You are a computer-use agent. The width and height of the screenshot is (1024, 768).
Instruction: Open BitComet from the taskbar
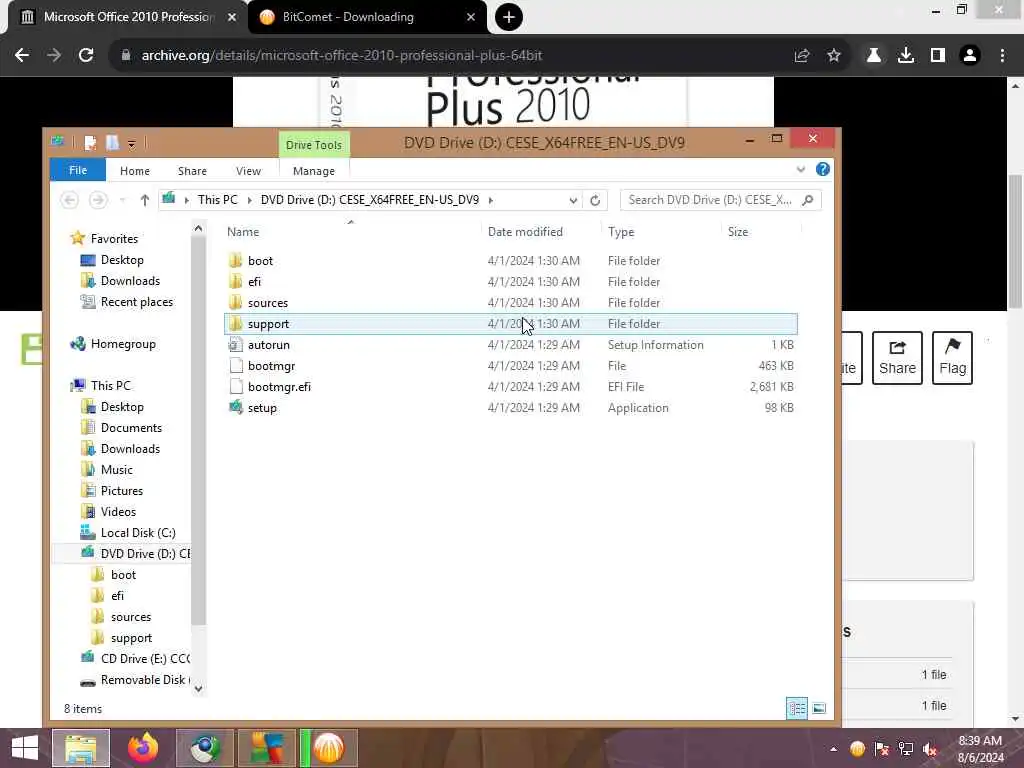click(328, 748)
